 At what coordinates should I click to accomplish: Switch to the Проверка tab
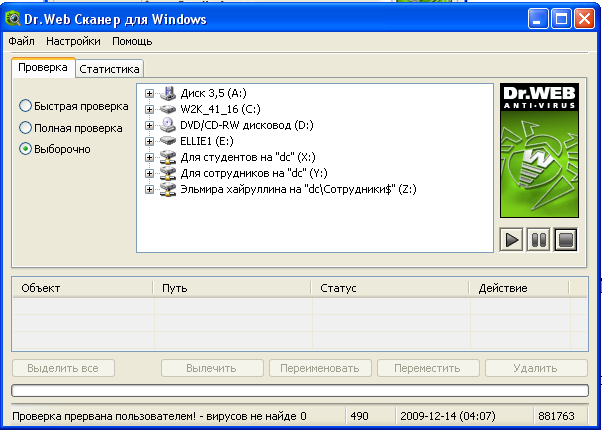pyautogui.click(x=43, y=67)
